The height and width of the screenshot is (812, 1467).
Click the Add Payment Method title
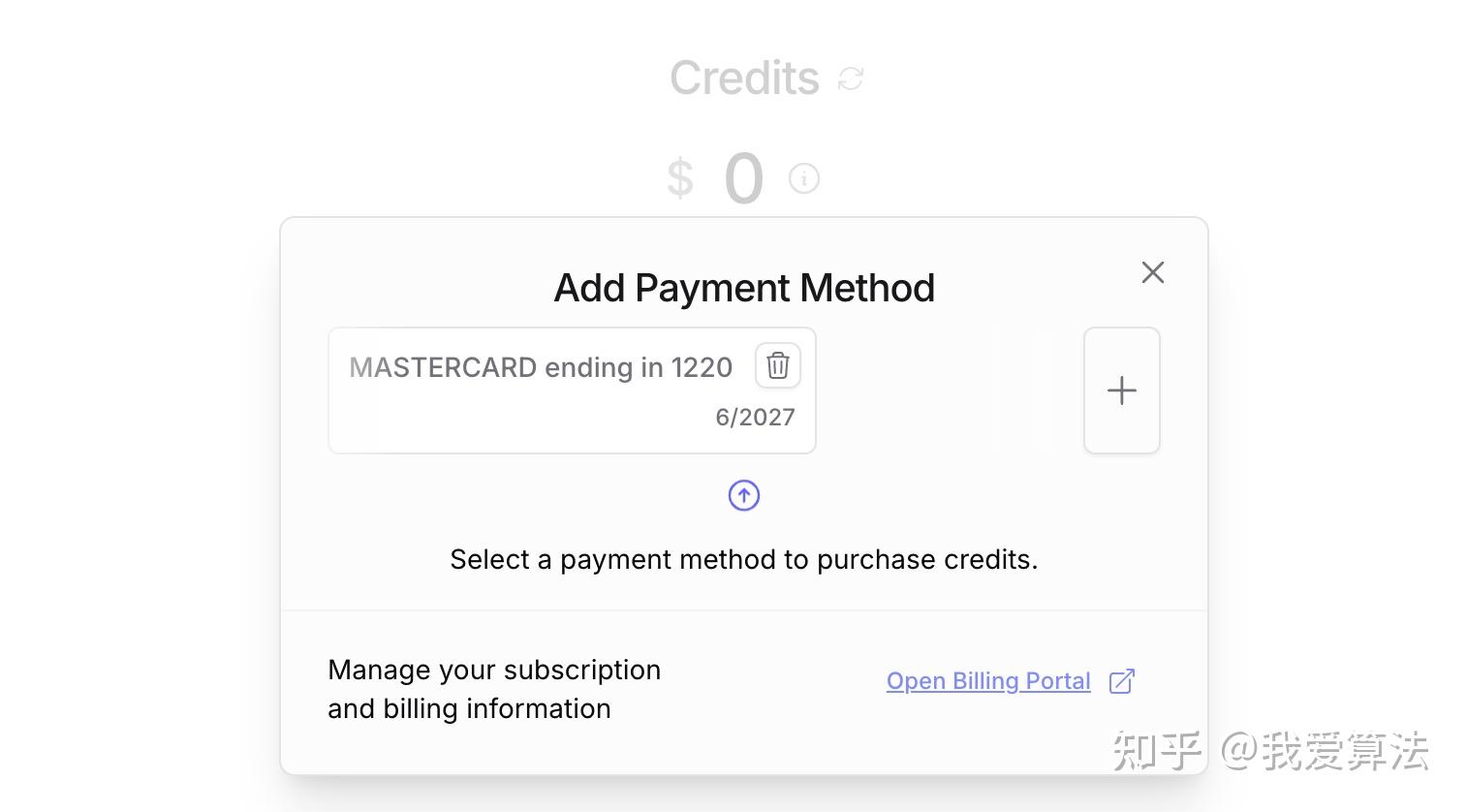click(x=743, y=287)
